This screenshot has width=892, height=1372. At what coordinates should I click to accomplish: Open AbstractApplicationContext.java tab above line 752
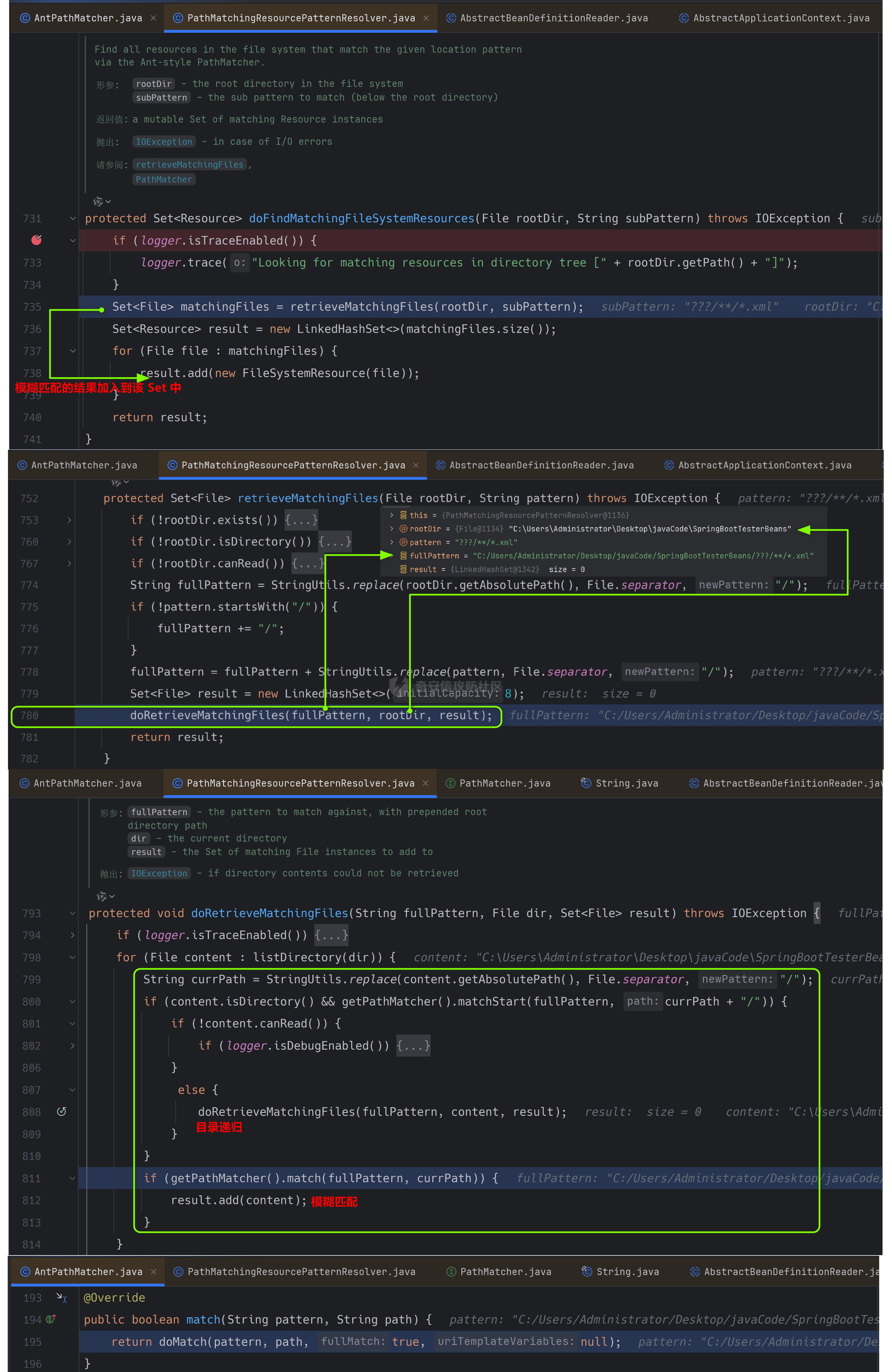(x=758, y=465)
